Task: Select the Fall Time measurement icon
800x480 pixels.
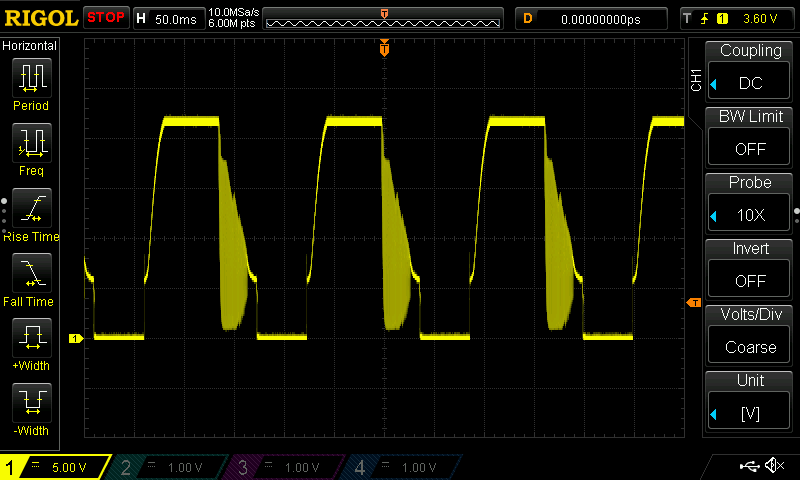Action: (x=31, y=273)
